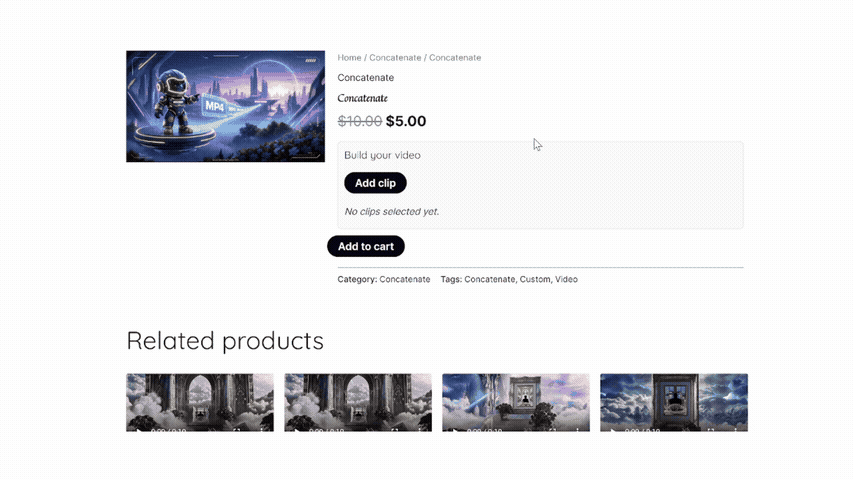Enter fullscreen on the fourth related video
This screenshot has width=853, height=480.
pyautogui.click(x=711, y=430)
